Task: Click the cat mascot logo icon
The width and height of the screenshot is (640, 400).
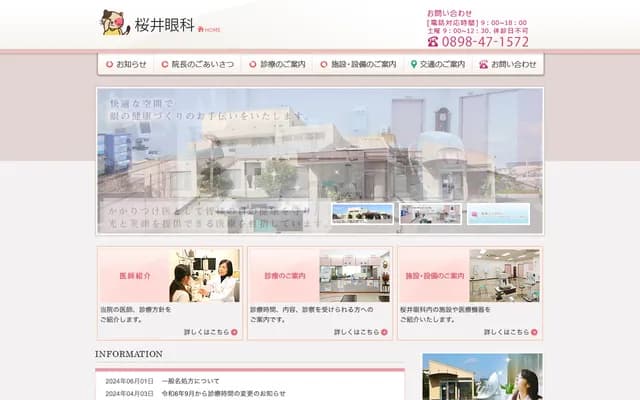Action: click(x=114, y=22)
